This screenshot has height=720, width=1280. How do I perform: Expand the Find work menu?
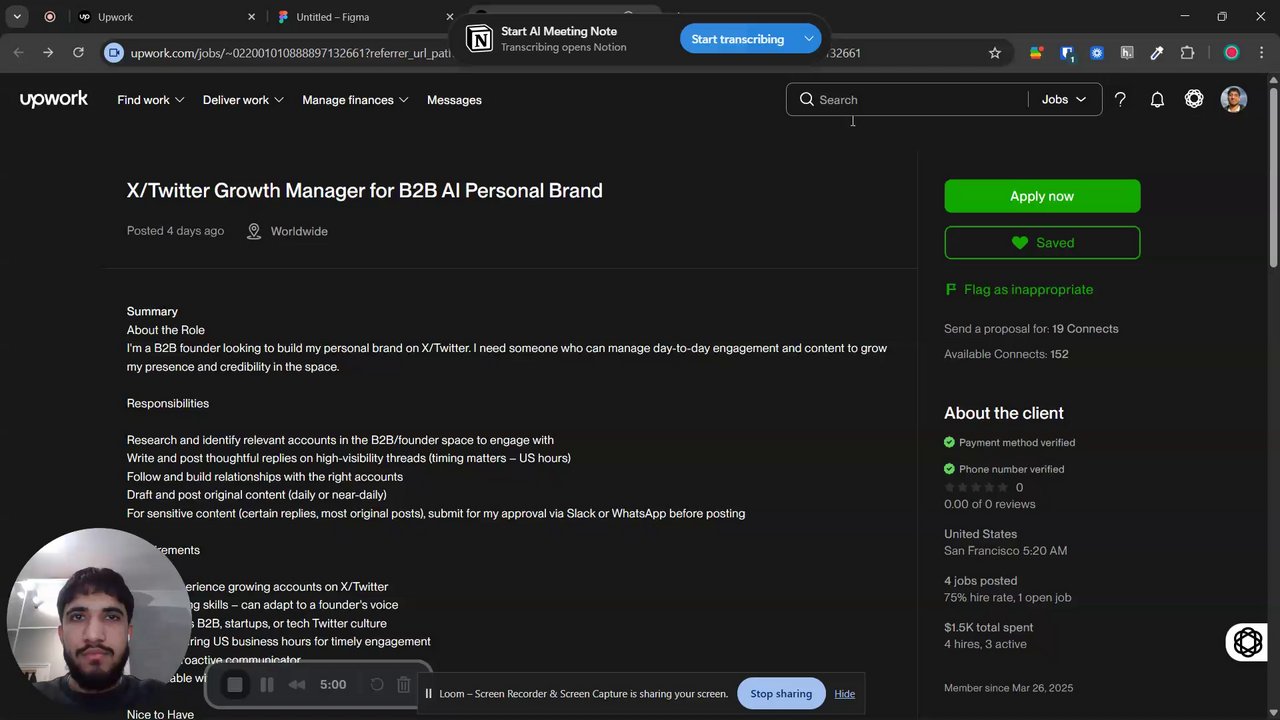(151, 100)
